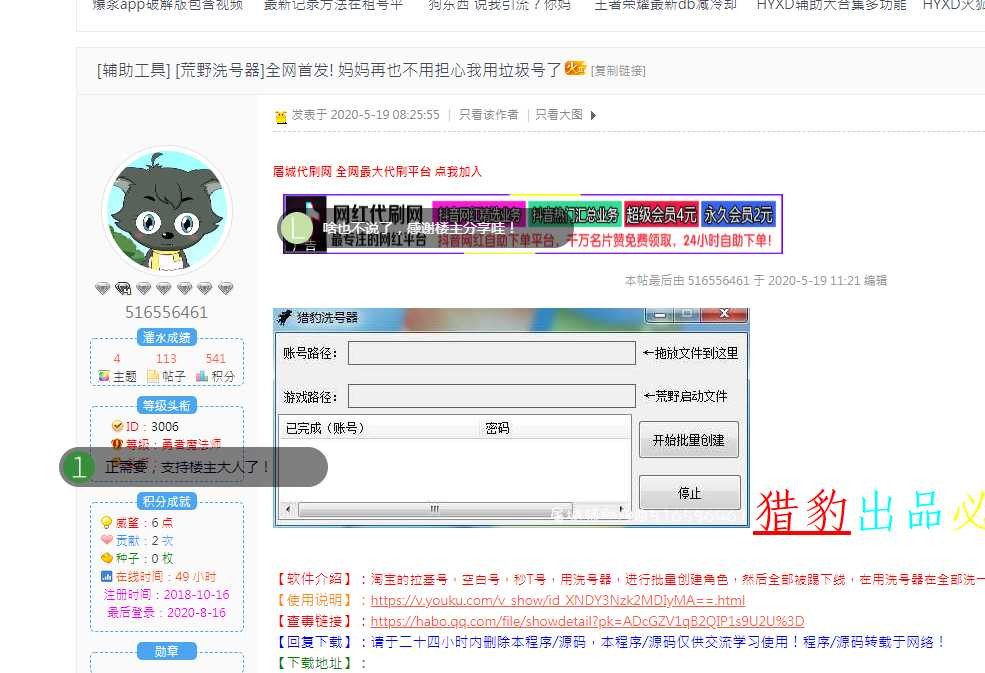Click the 积分 bar chart icon
Image resolution: width=985 pixels, height=673 pixels.
[x=202, y=376]
